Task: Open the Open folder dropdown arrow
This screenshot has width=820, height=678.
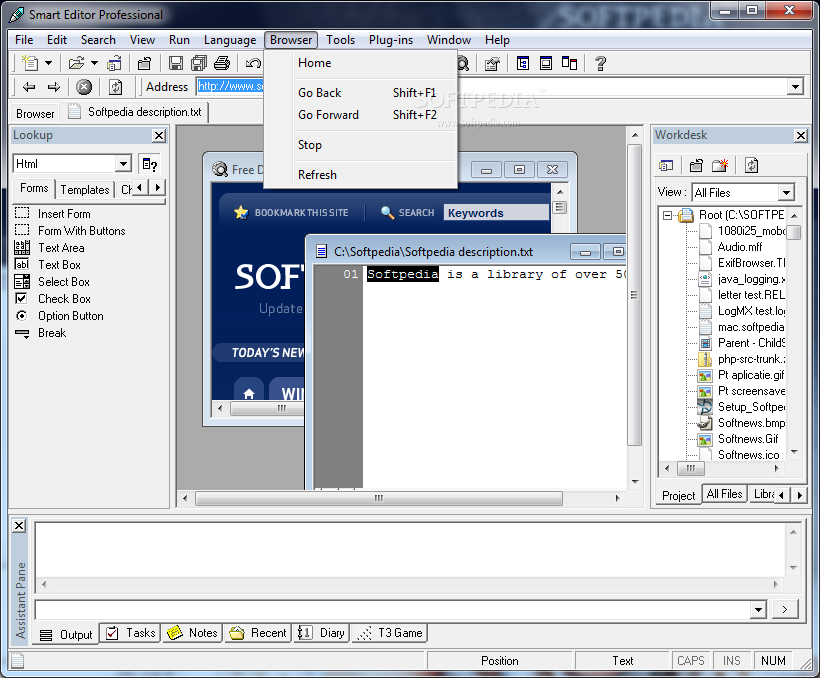Action: pos(95,63)
